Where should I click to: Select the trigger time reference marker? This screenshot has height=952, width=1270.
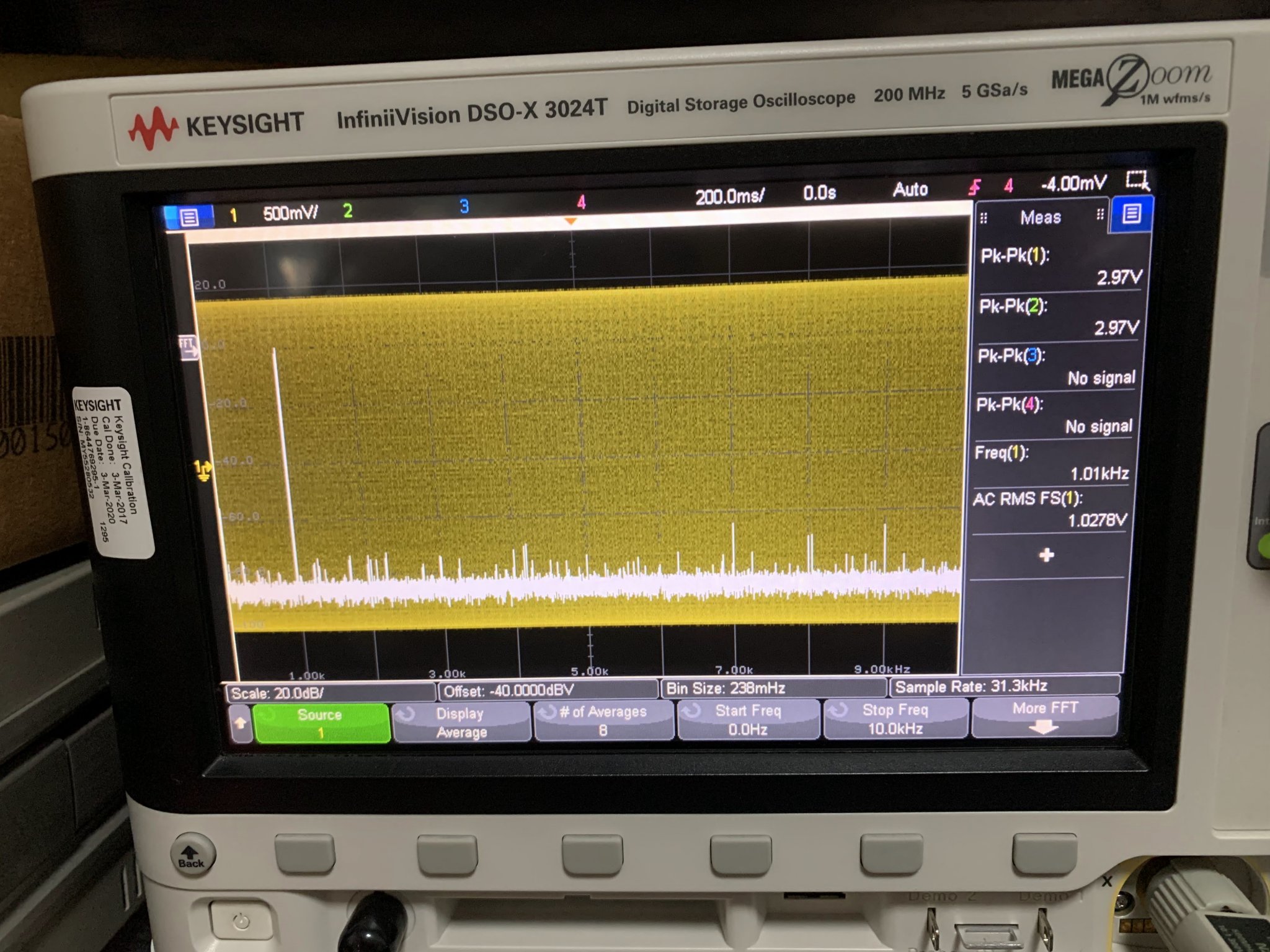(x=571, y=221)
